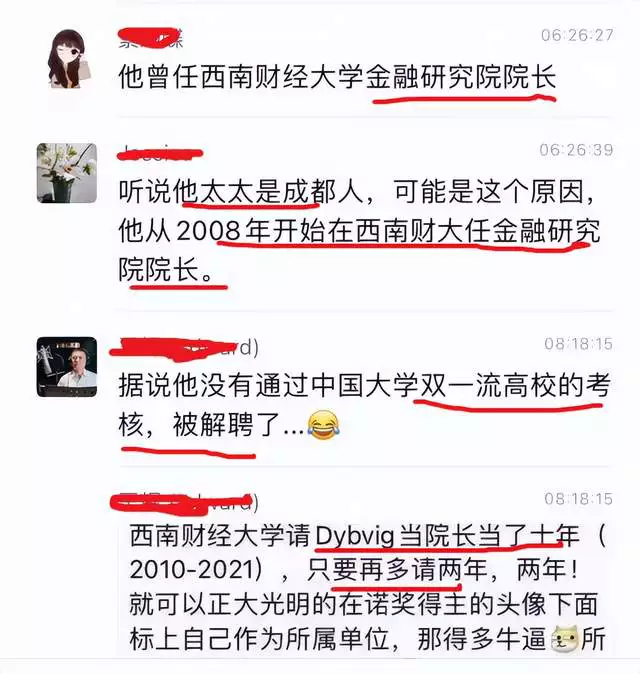Click the word Dybvig in last message
Screen dimensions: 640x674
pyautogui.click(x=355, y=536)
